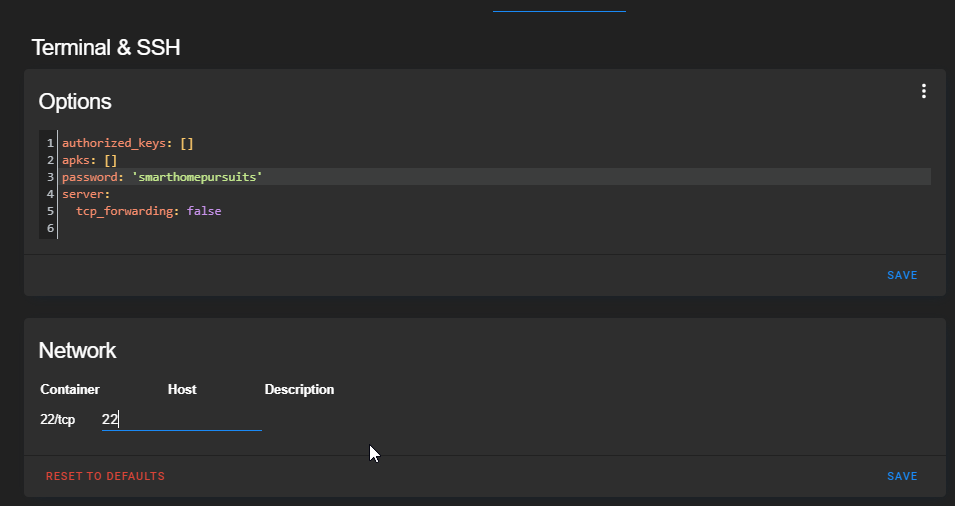
Task: Click the Options card heading
Action: (x=75, y=101)
